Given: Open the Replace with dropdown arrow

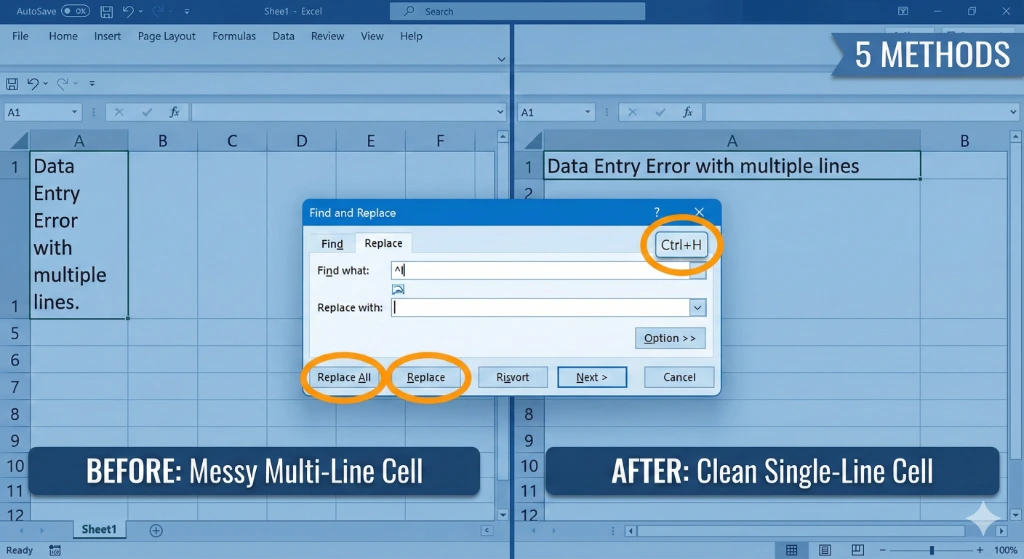Looking at the screenshot, I should coord(697,308).
